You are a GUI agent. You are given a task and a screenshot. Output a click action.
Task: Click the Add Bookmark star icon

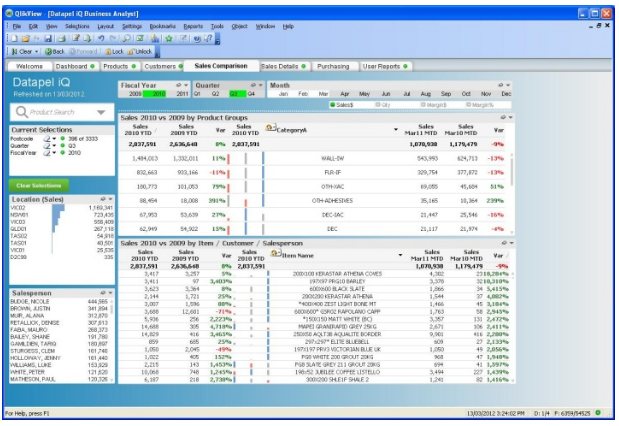169,39
